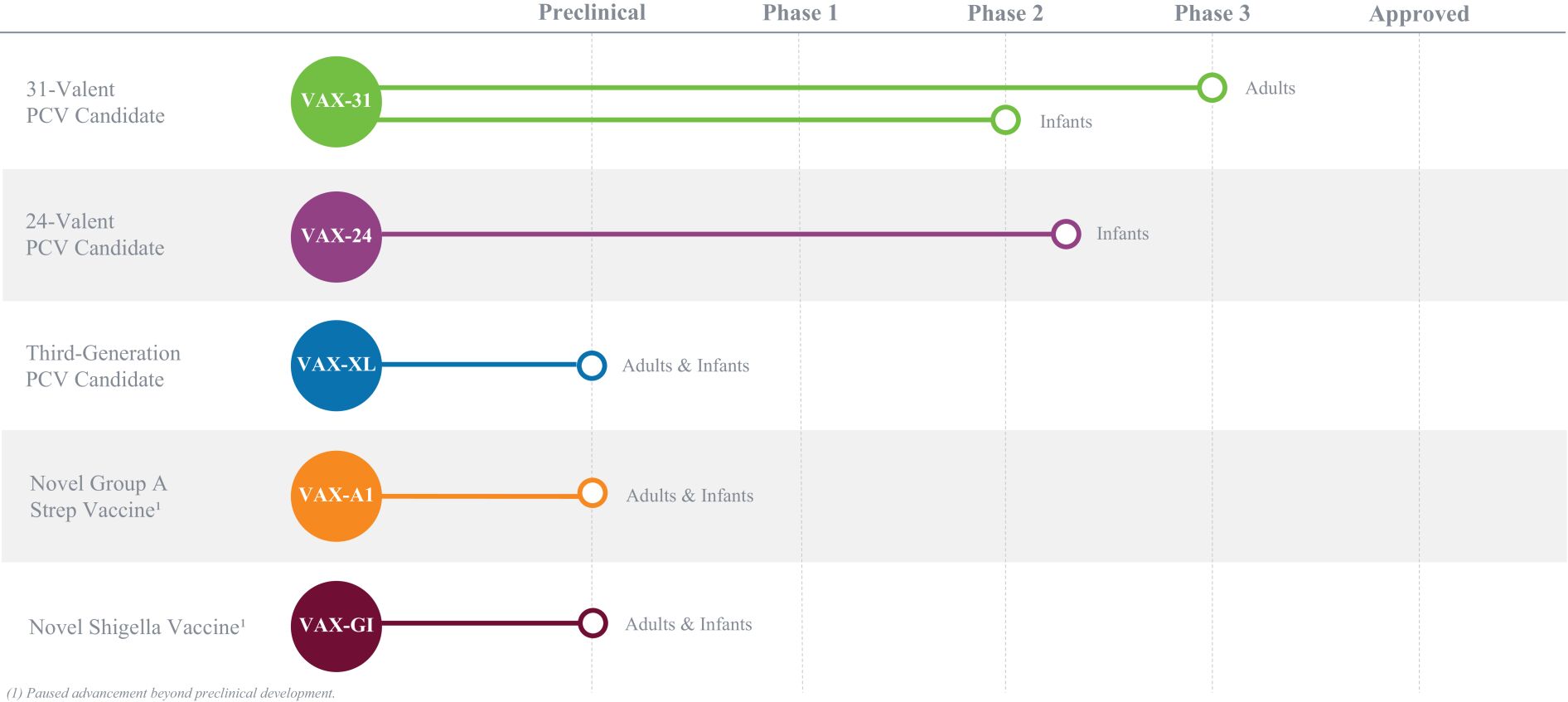Click the Novel Shigella Vaccine label
Viewport: 1568px width, 702px height.
[x=137, y=627]
